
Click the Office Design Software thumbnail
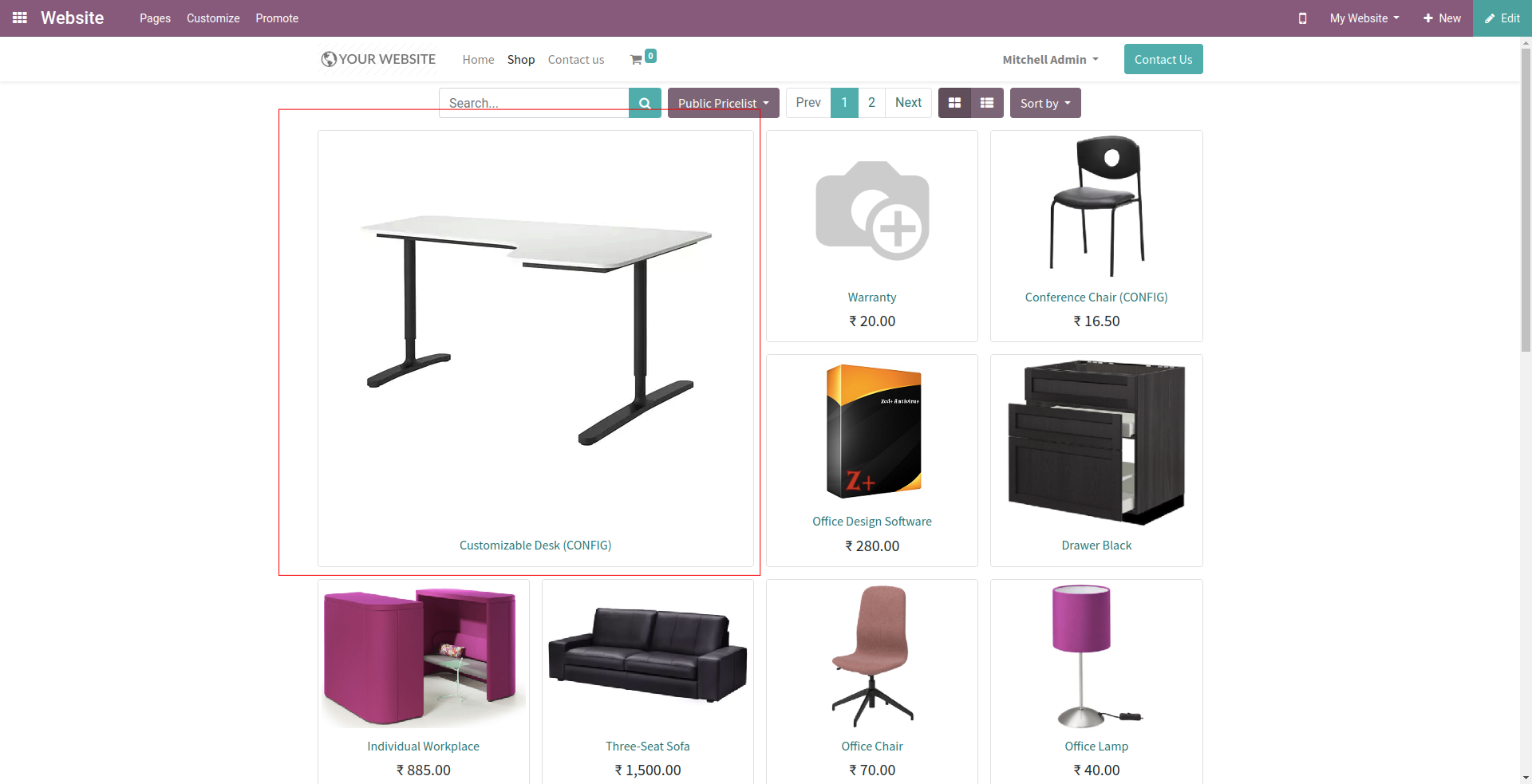click(874, 431)
